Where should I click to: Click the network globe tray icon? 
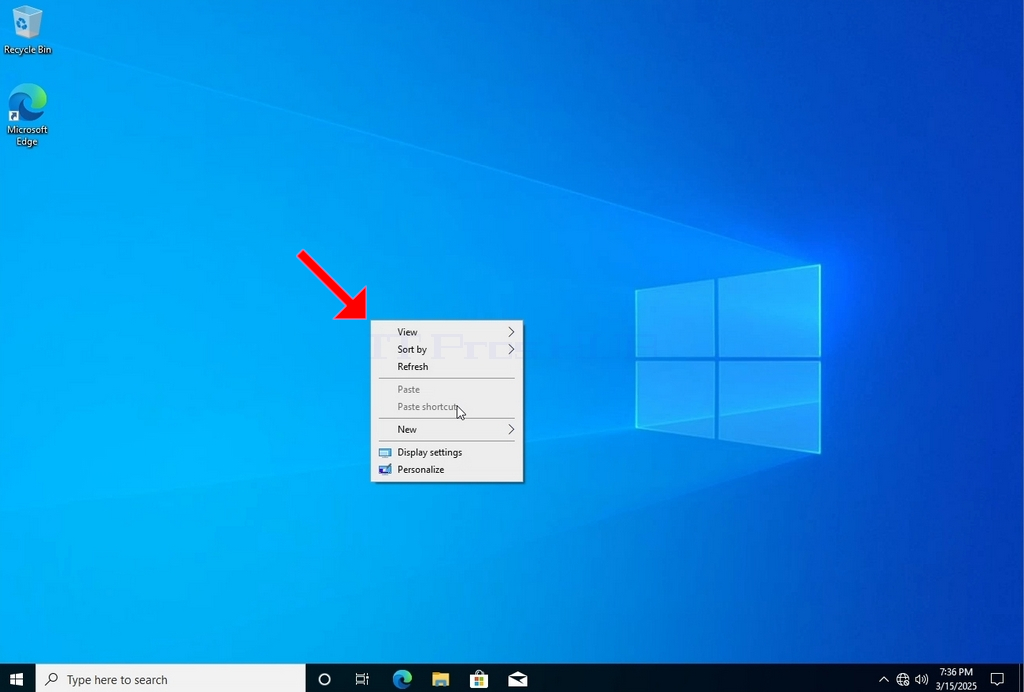coord(903,679)
